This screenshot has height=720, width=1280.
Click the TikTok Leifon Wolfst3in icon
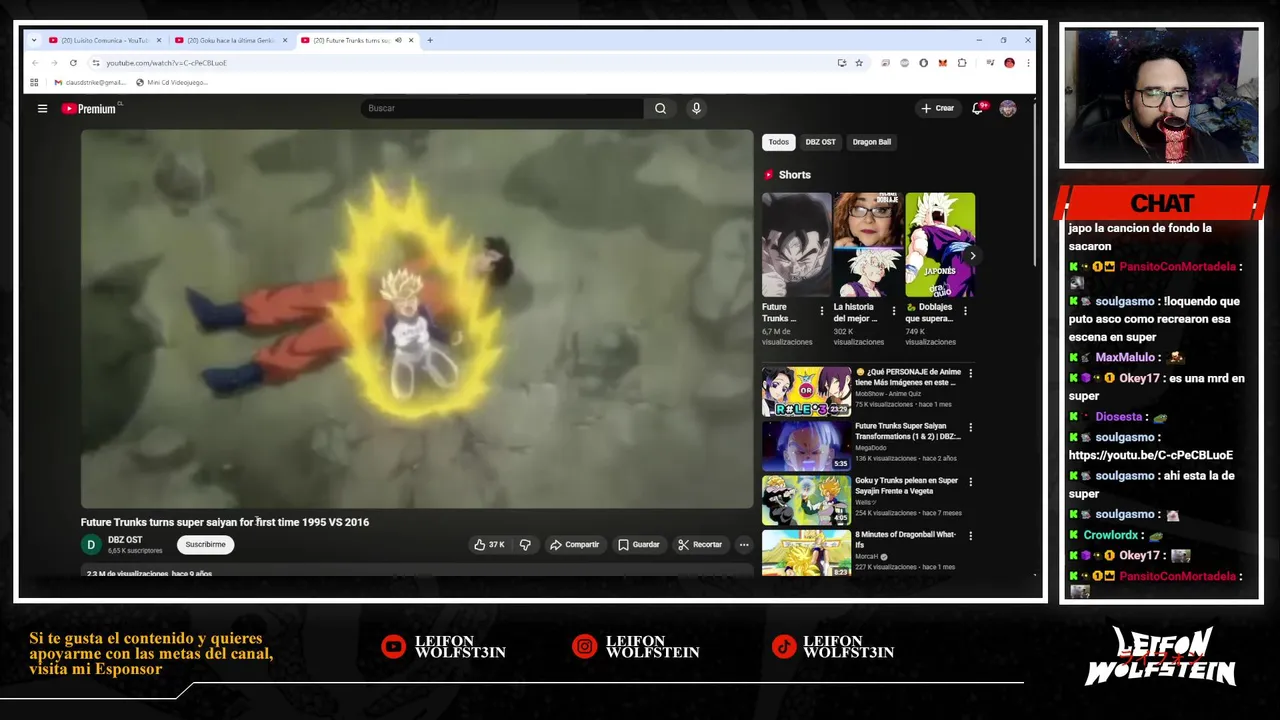pyautogui.click(x=784, y=647)
